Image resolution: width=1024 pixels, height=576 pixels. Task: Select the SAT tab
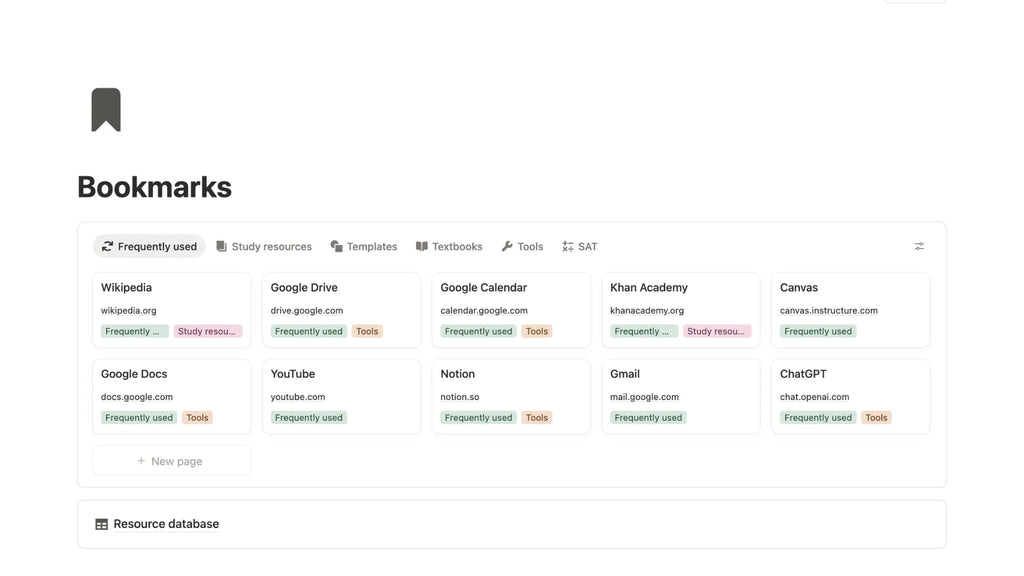click(579, 246)
